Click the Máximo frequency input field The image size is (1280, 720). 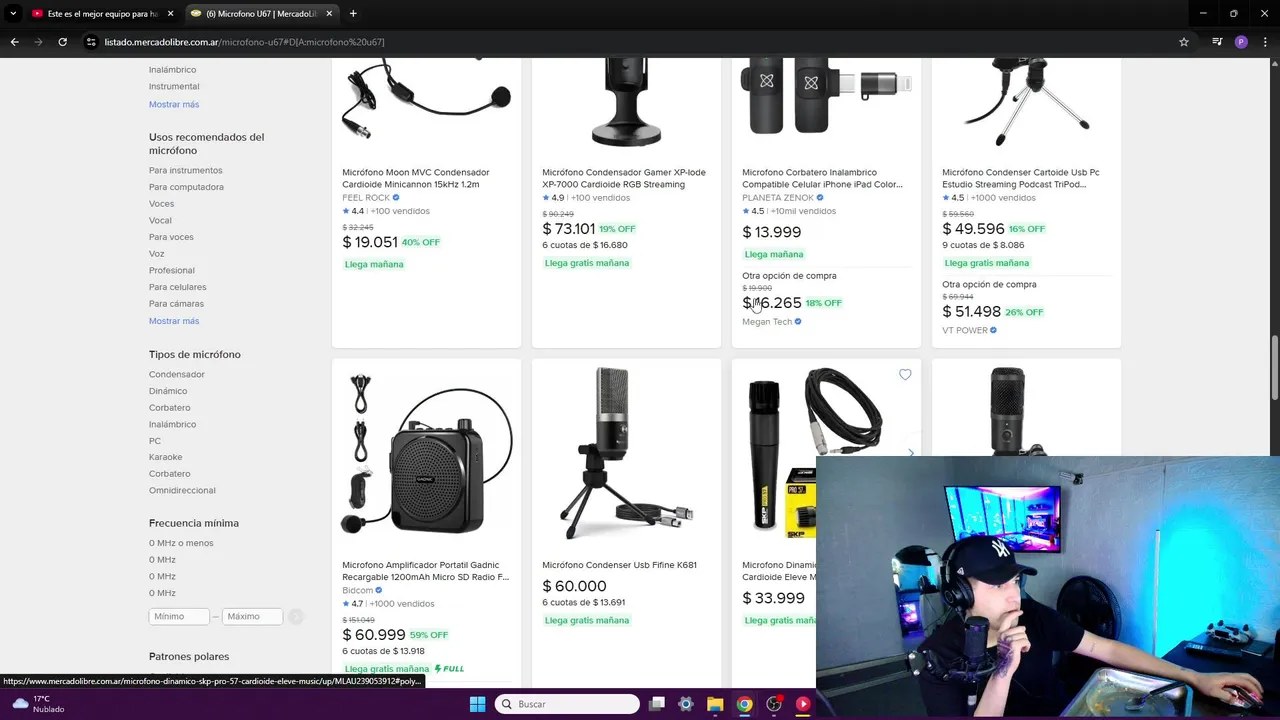tap(252, 617)
